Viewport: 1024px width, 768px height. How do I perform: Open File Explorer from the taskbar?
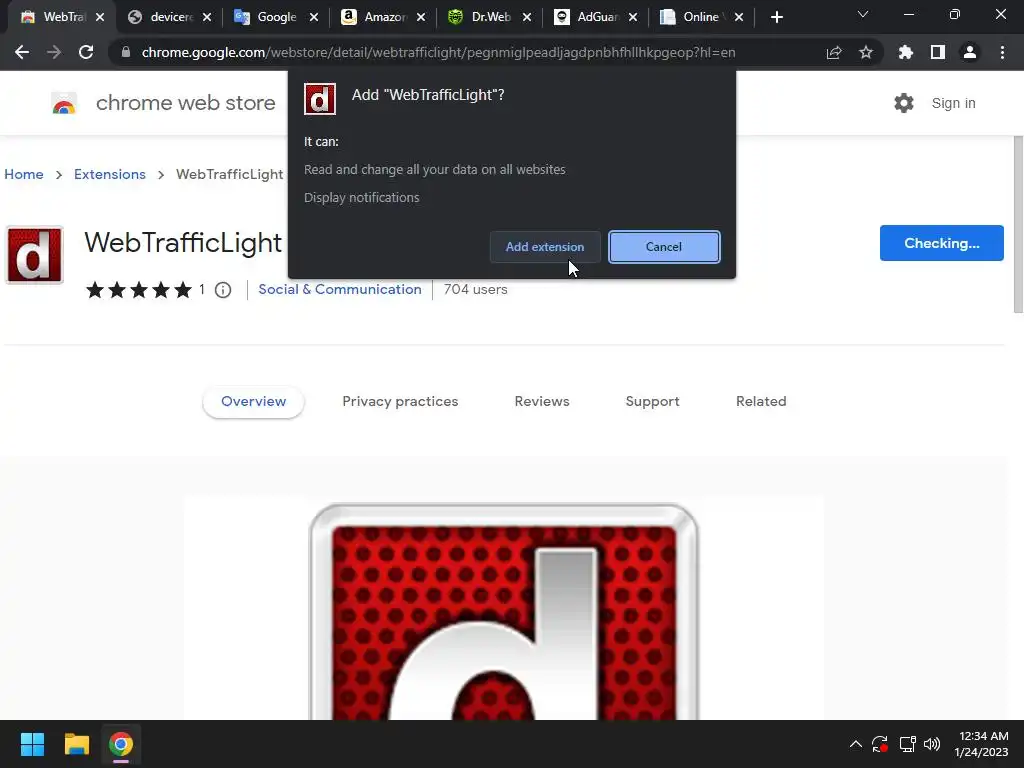[76, 744]
